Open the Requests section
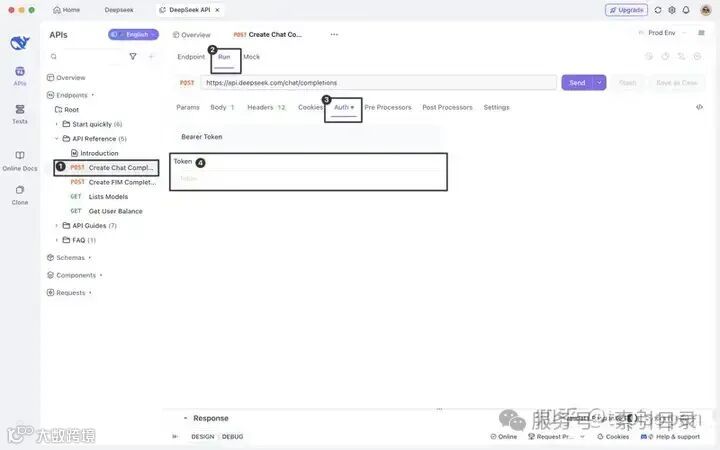The width and height of the screenshot is (720, 450). pos(70,292)
